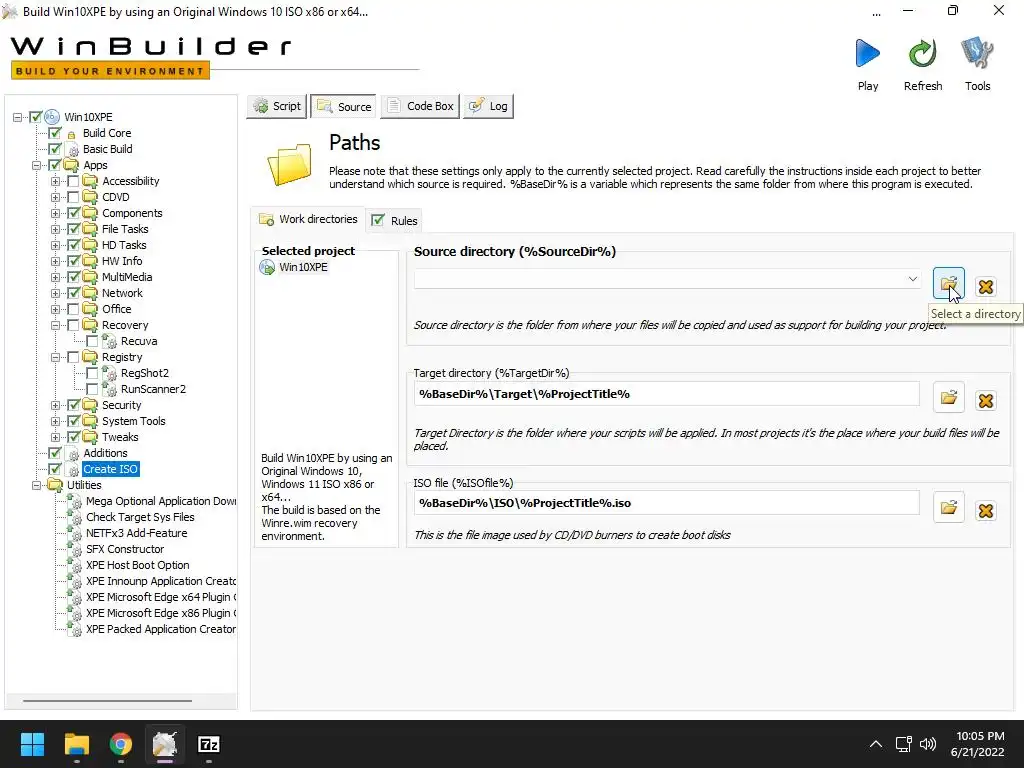Reset the Target directory with X icon

point(985,400)
